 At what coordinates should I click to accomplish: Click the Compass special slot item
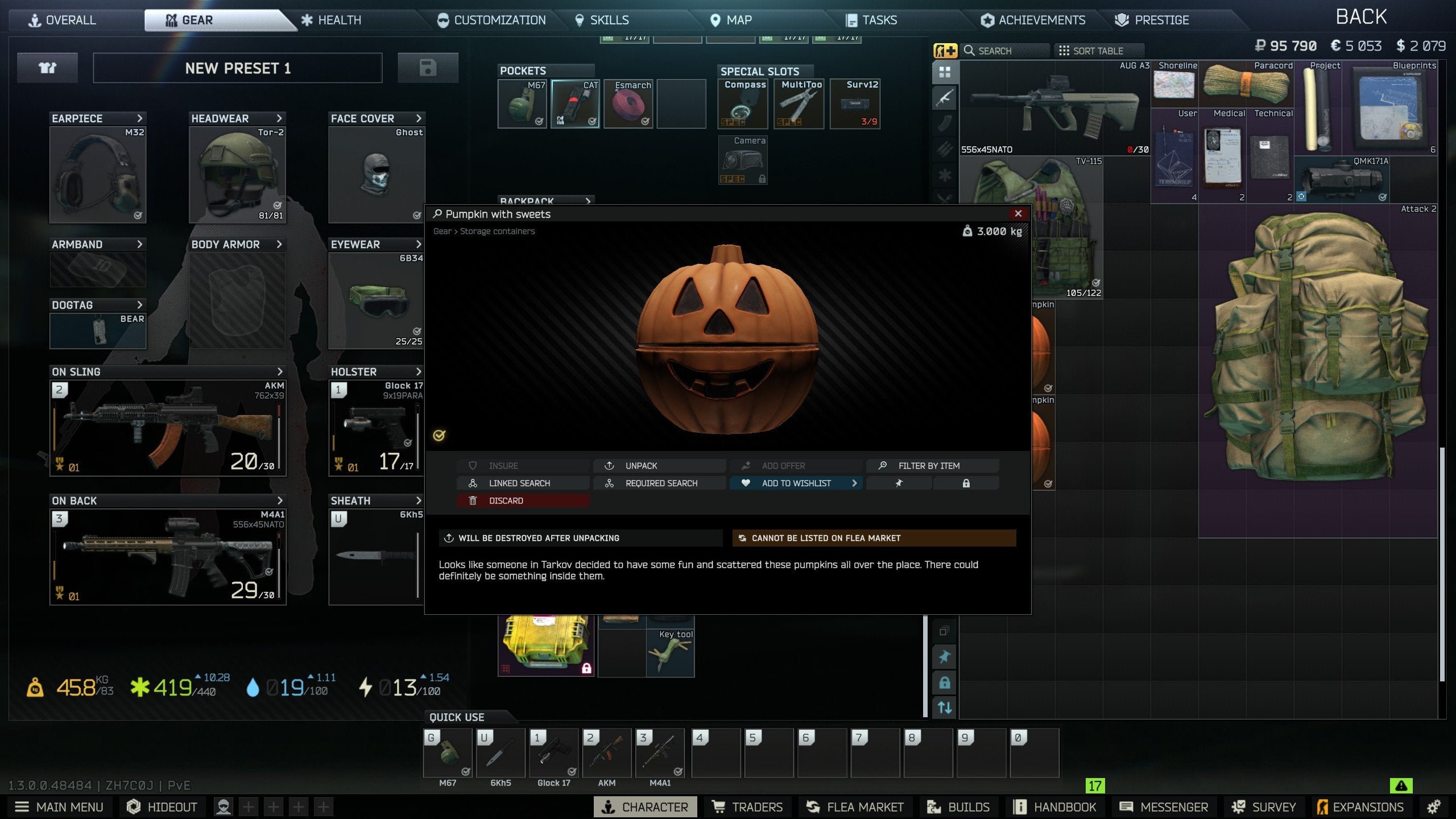click(743, 104)
